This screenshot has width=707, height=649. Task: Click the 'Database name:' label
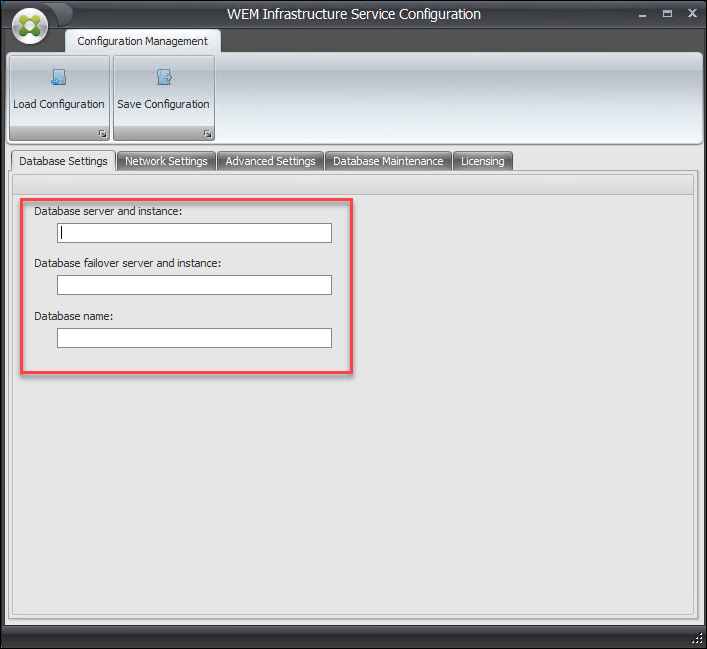pyautogui.click(x=73, y=316)
